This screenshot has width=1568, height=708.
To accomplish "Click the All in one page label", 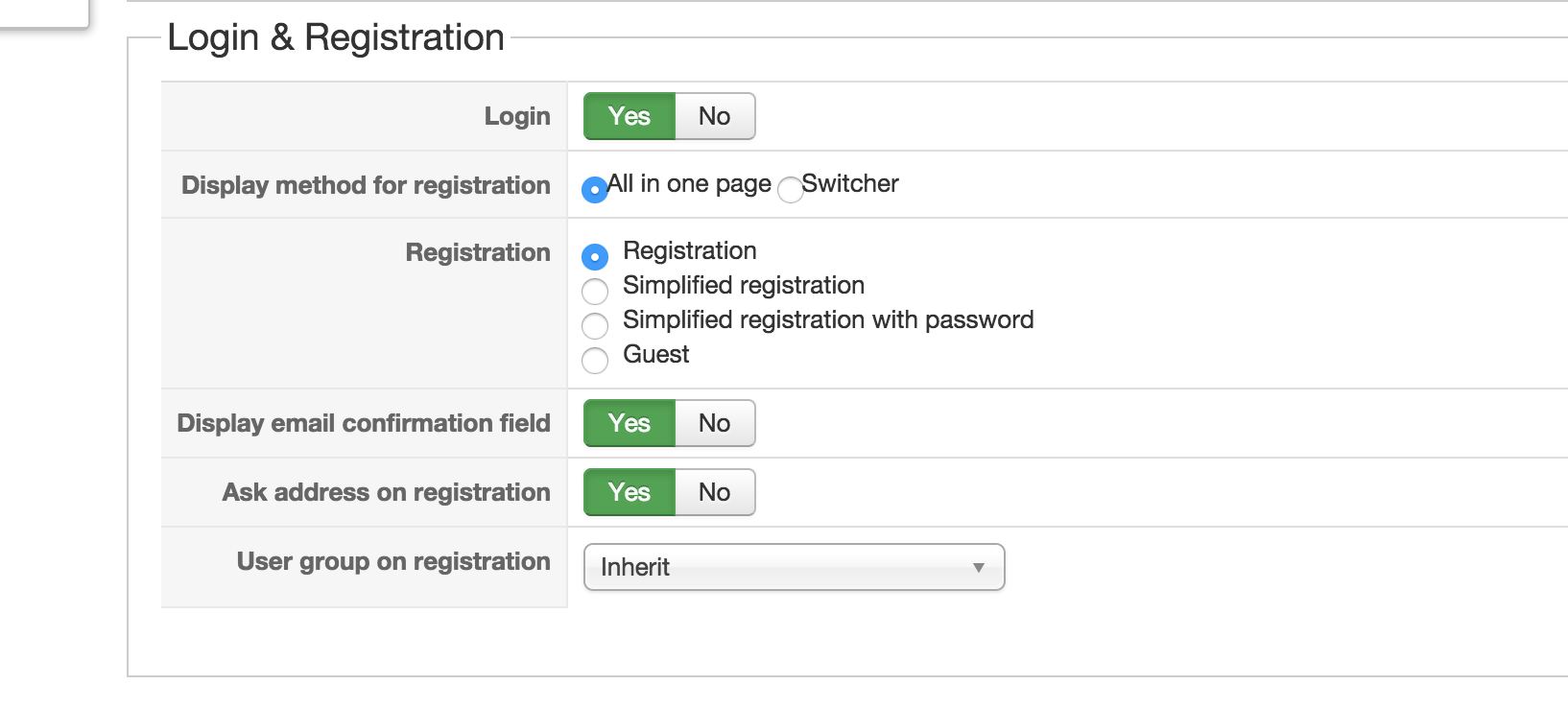I will point(689,183).
